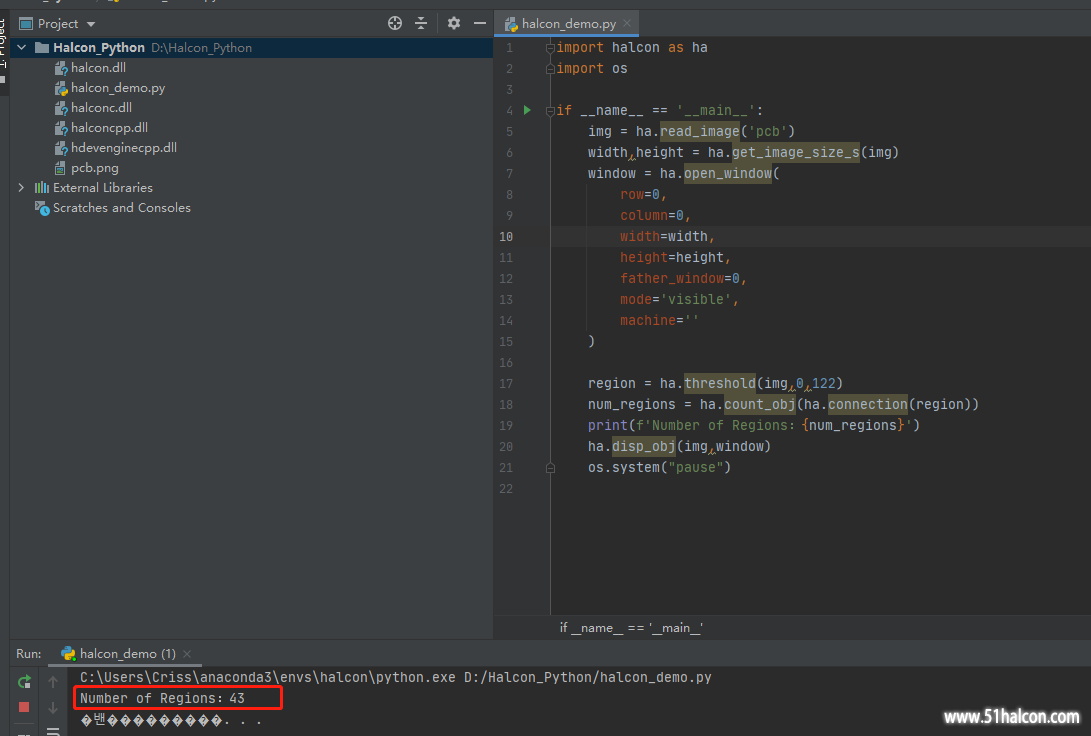Expand the External Libraries node

(21, 188)
